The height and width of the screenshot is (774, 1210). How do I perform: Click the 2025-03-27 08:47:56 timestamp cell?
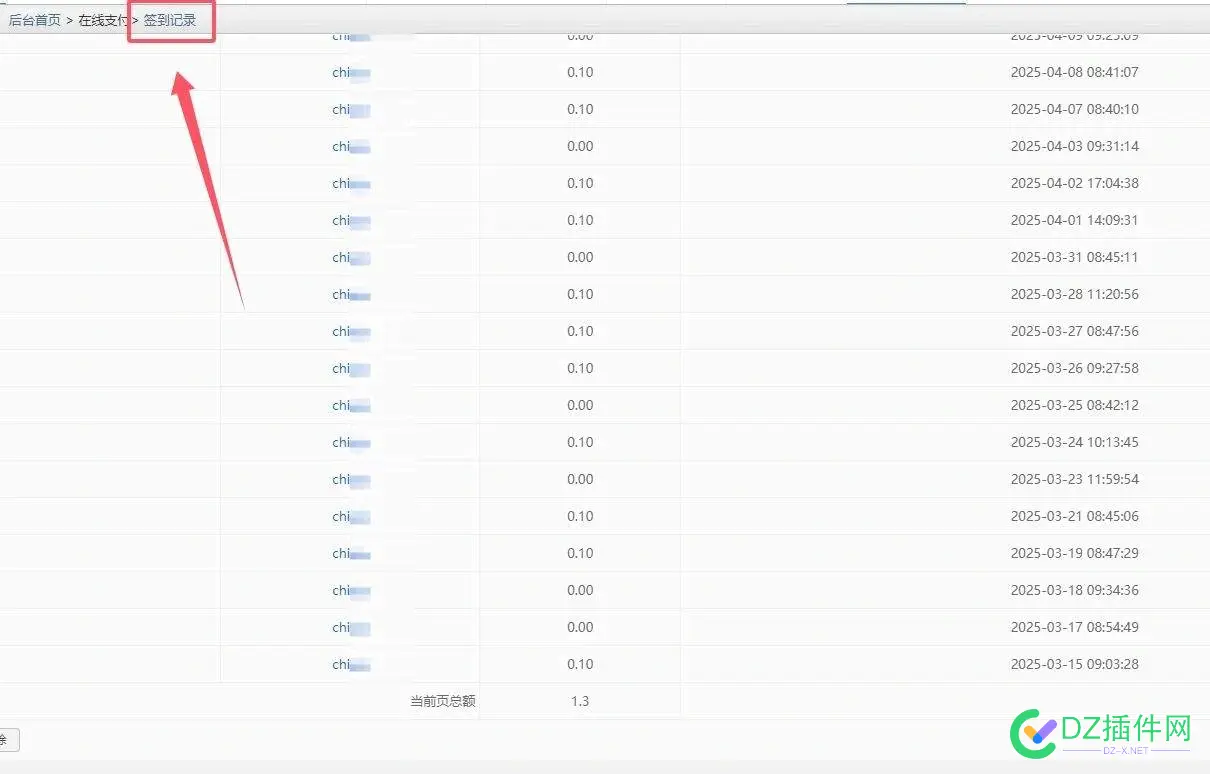(1074, 331)
